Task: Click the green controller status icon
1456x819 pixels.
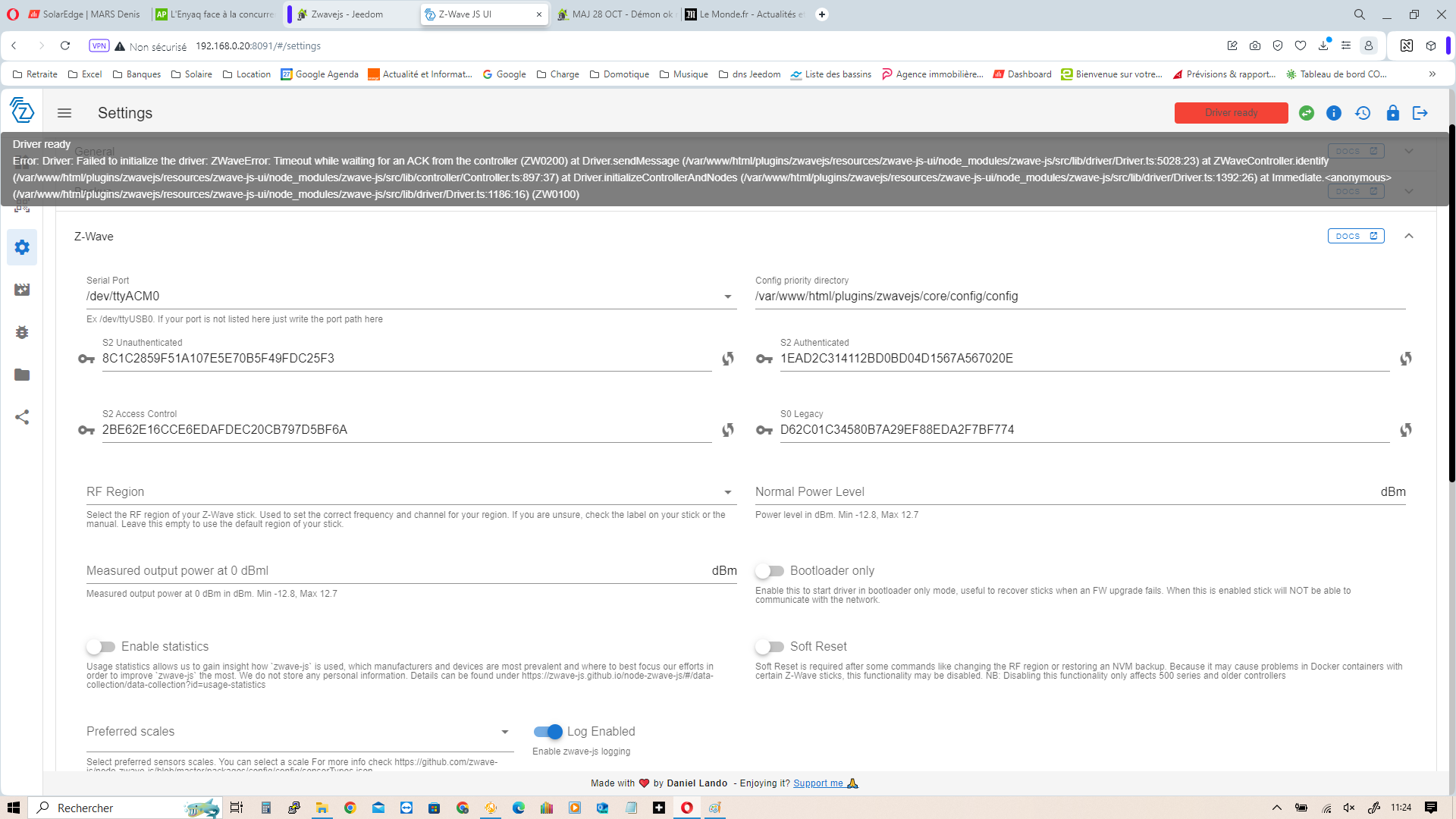Action: (1307, 113)
